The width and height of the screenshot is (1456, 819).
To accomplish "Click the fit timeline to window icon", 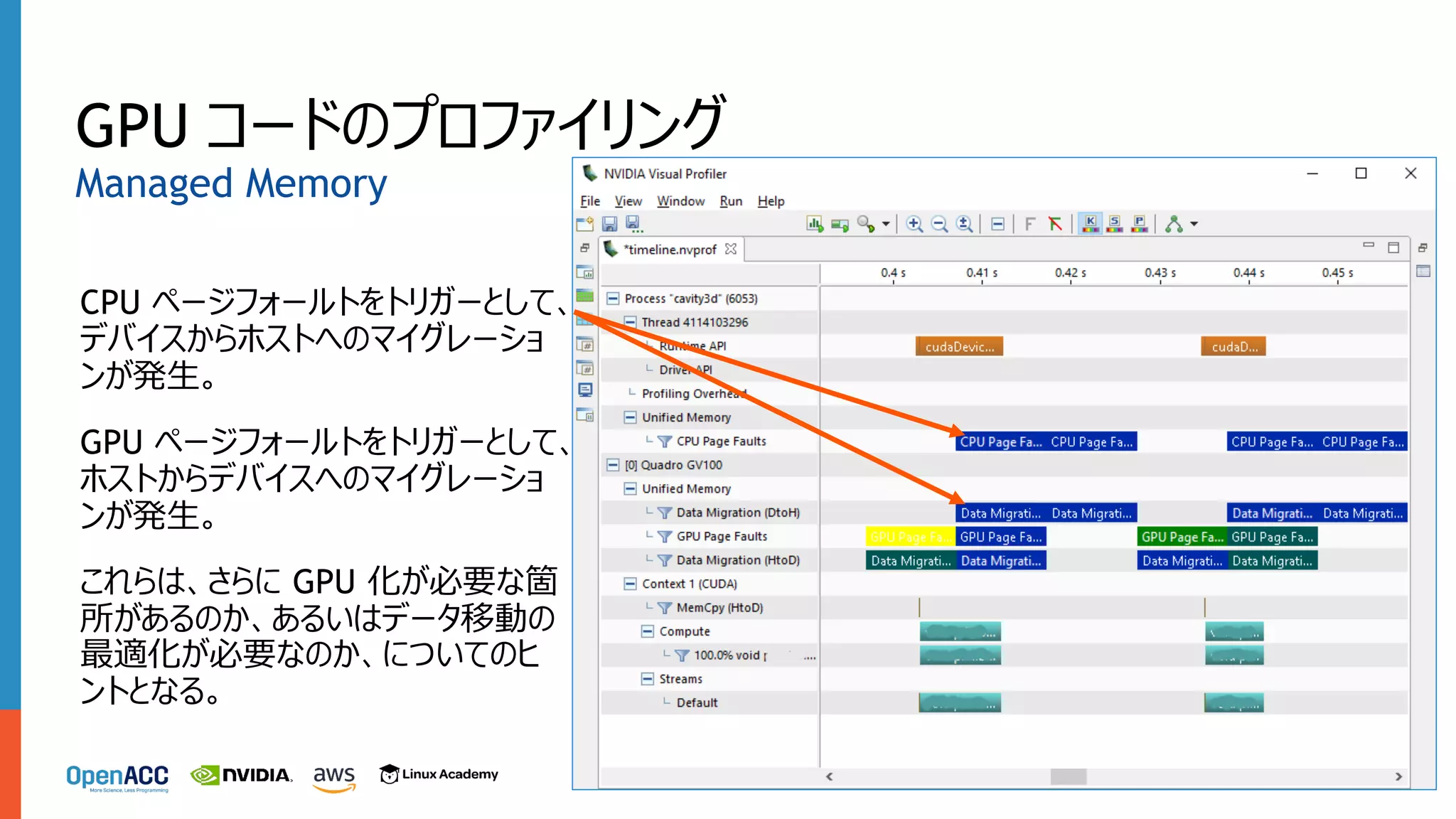I will click(964, 224).
